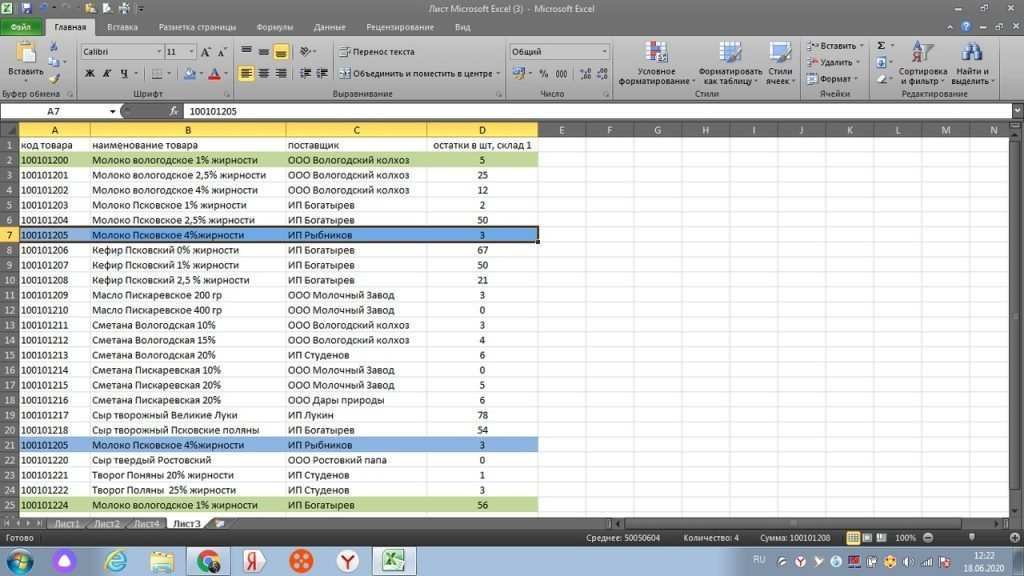This screenshot has height=576, width=1024.
Task: Open Условное форматирование menu
Action: pyautogui.click(x=656, y=63)
